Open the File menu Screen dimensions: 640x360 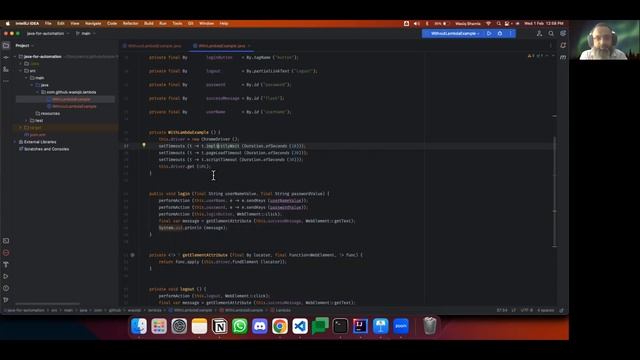point(48,24)
